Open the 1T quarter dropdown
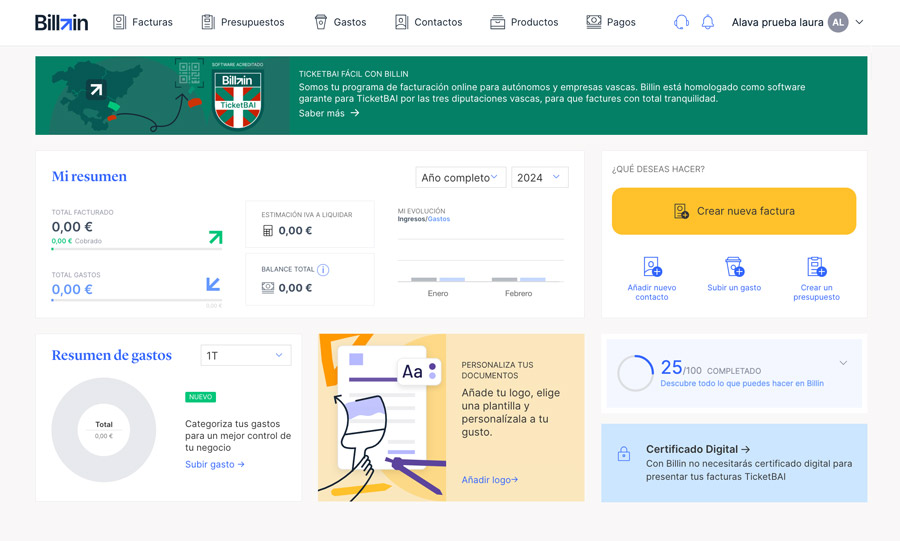The height and width of the screenshot is (541, 900). [246, 355]
